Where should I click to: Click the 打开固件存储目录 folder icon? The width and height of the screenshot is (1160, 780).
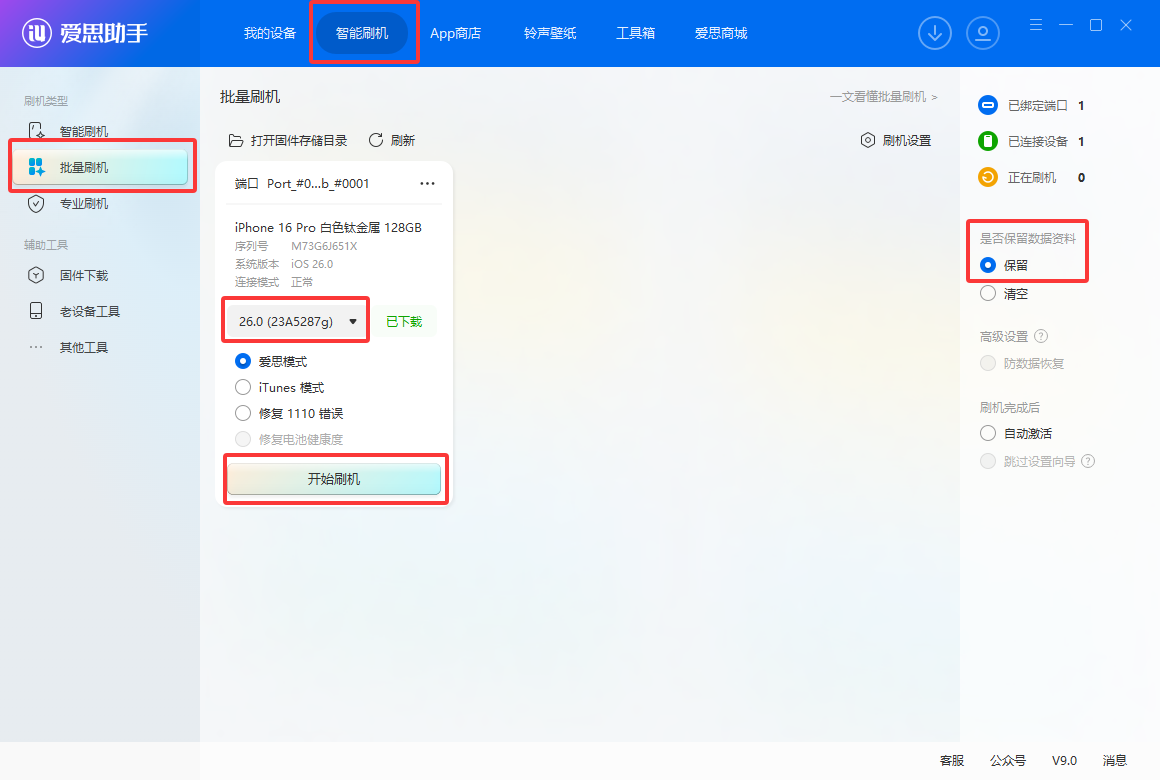[x=236, y=140]
